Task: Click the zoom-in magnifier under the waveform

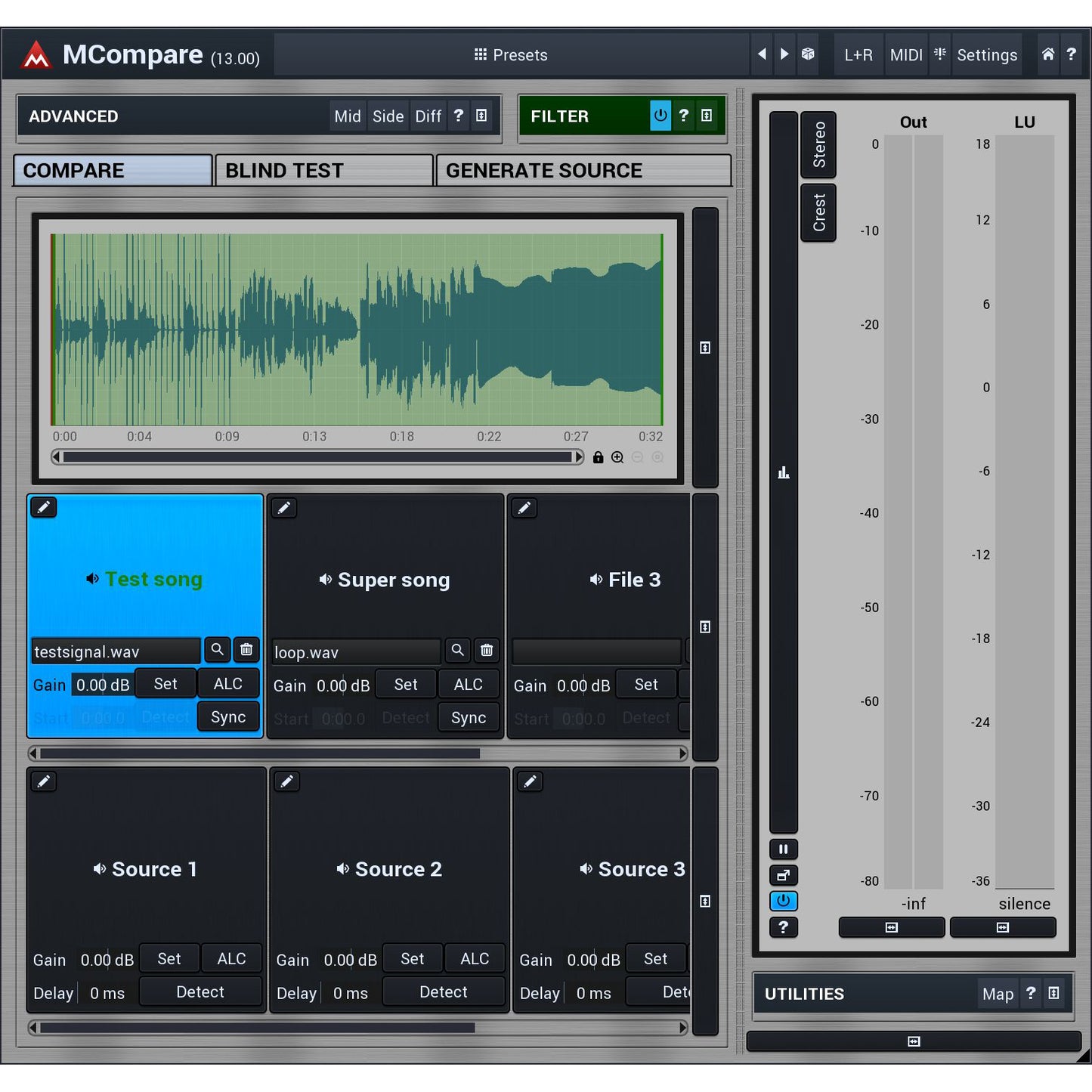Action: (617, 457)
